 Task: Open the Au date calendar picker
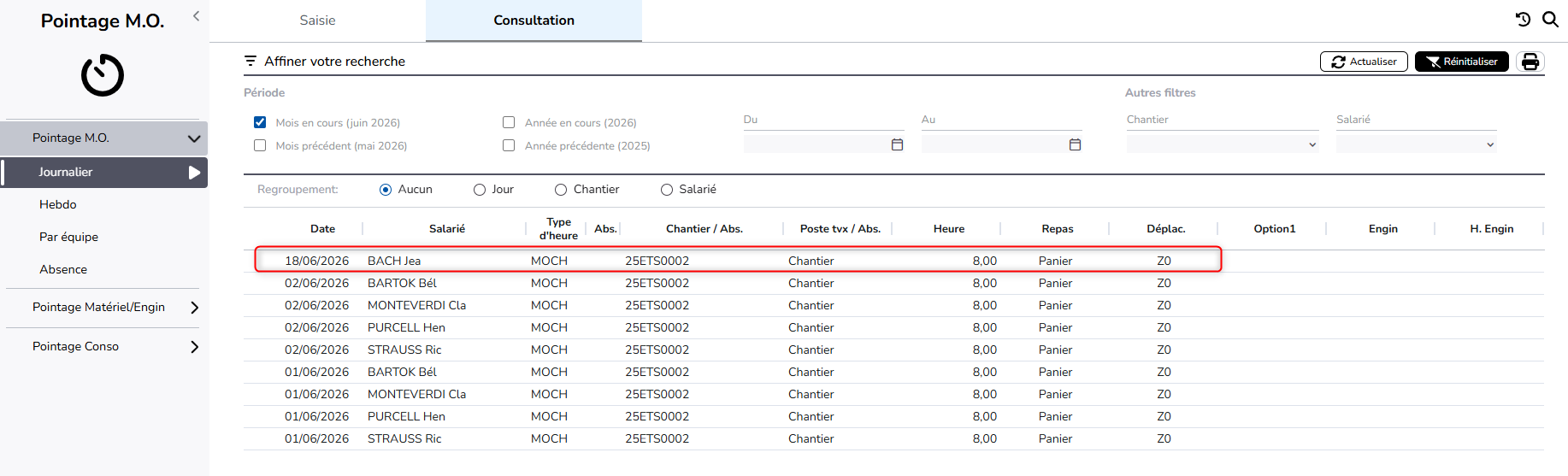tap(1075, 144)
